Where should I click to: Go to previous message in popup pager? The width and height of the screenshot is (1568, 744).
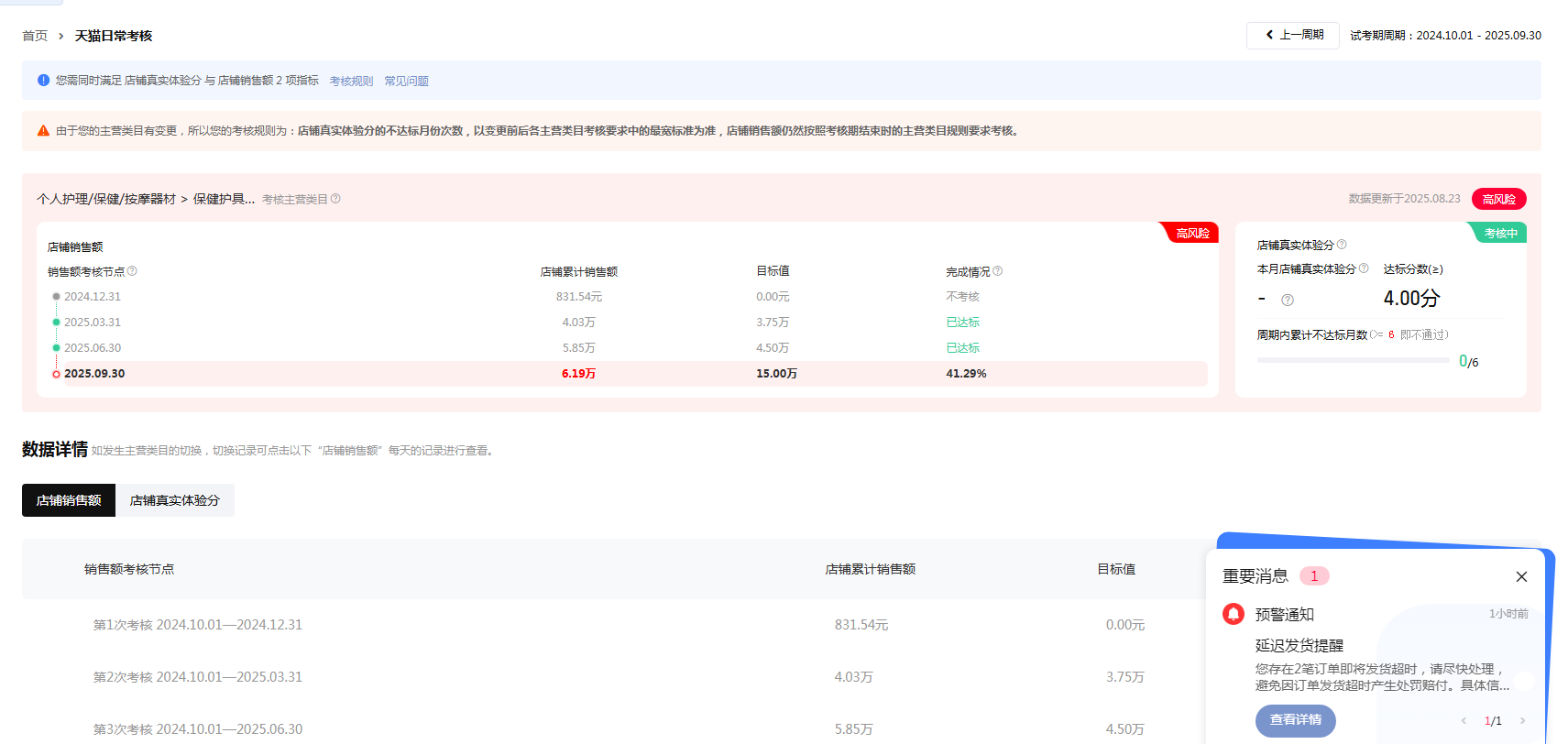[x=1464, y=721]
